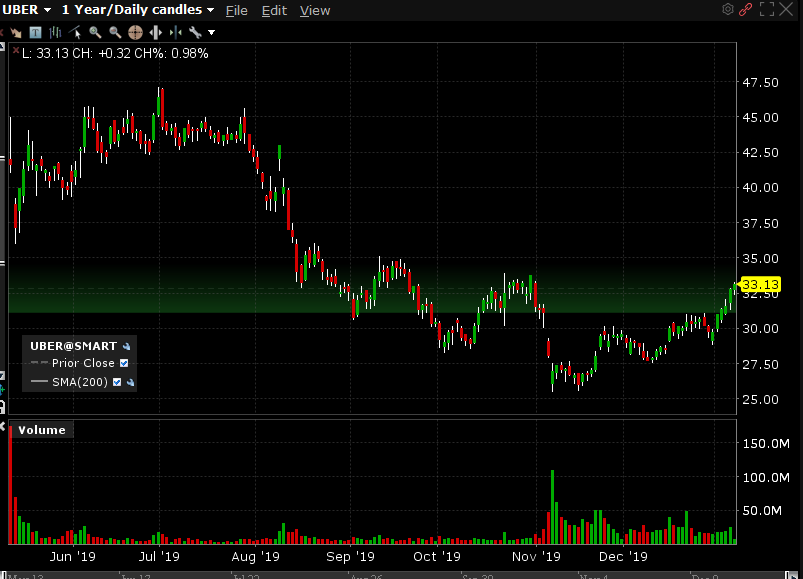Click the chart type bars icon

55,33
